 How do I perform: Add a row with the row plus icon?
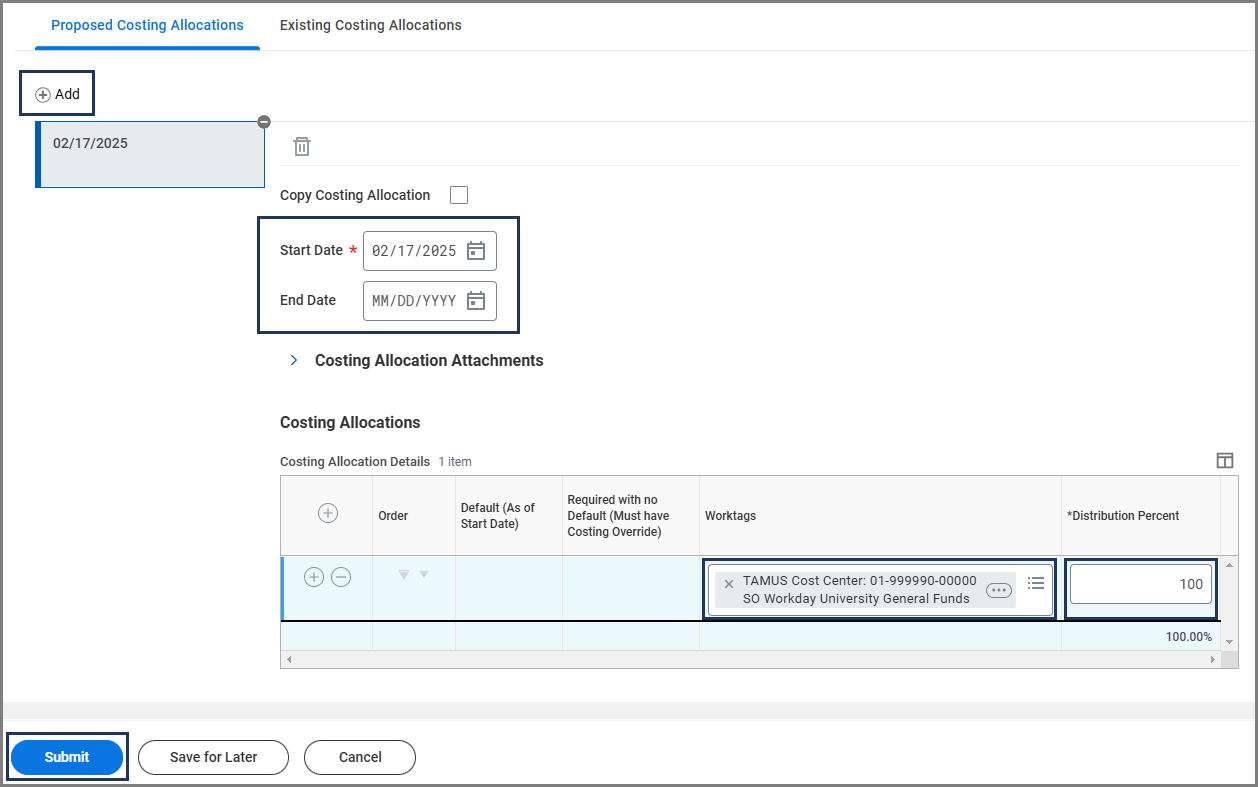[314, 577]
